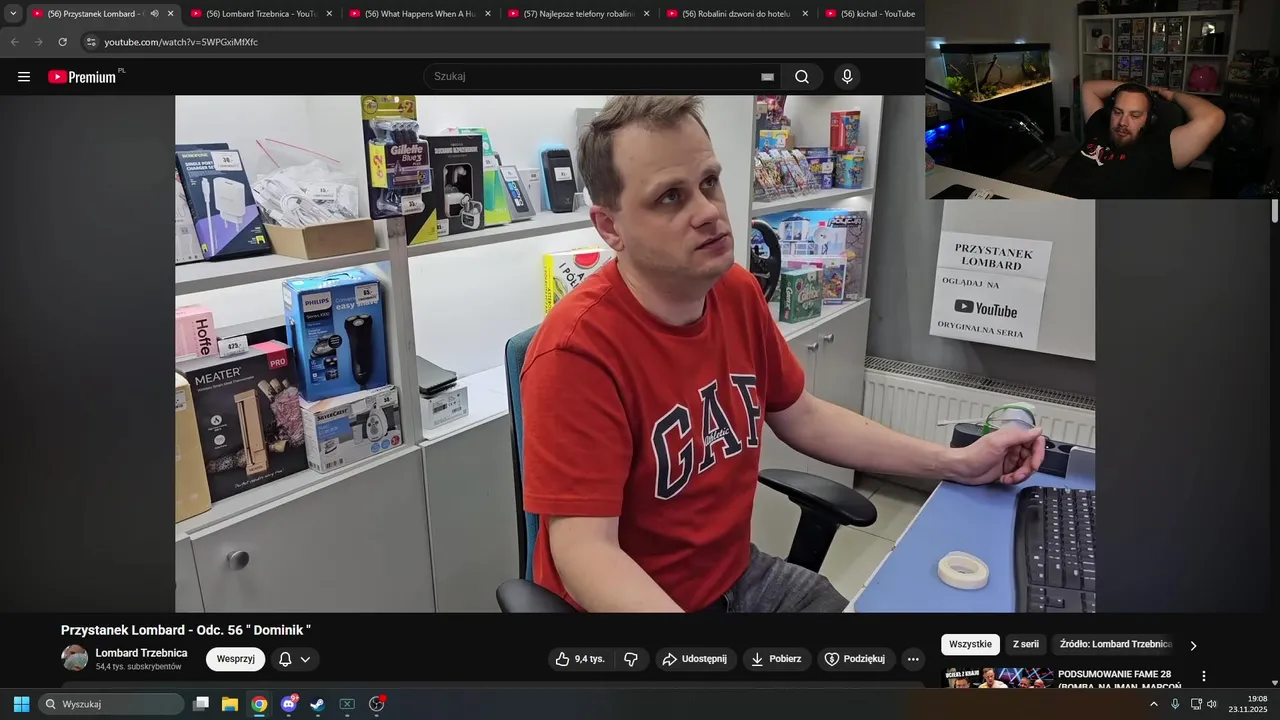Viewport: 1280px width, 720px height.
Task: Open options for PODSUMOWANIE FAME 28 video
Action: (1204, 676)
